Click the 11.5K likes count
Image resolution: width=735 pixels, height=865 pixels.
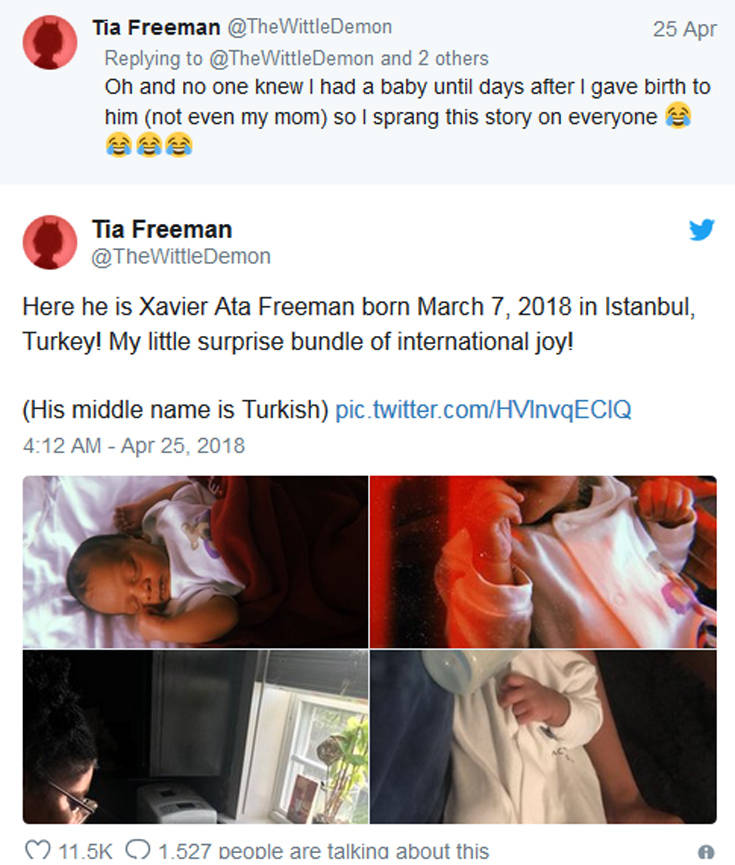click(x=86, y=852)
